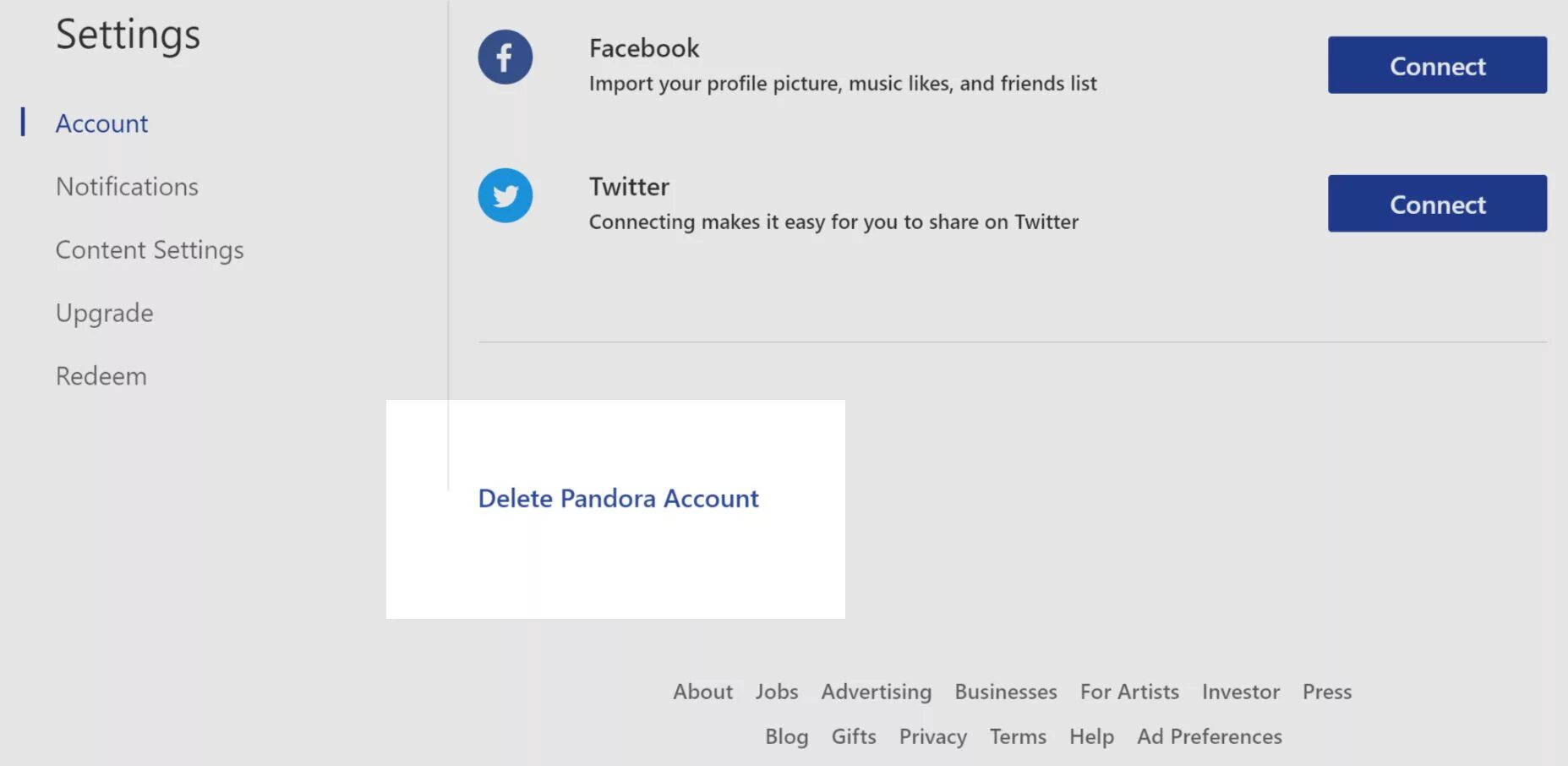This screenshot has width=1568, height=766.
Task: Open Content Settings in sidebar
Action: click(150, 250)
